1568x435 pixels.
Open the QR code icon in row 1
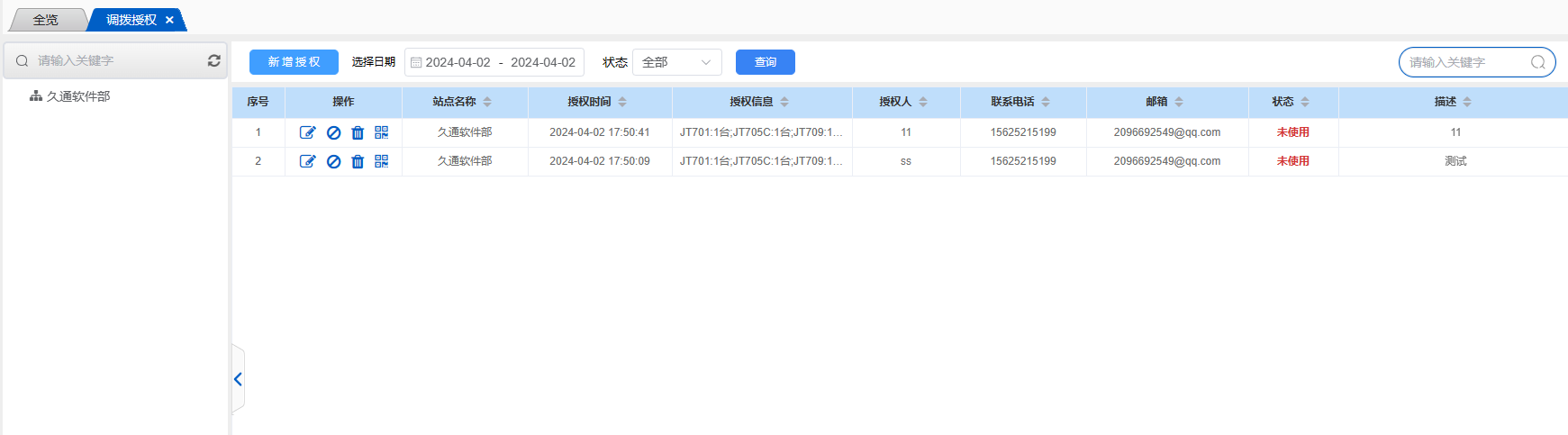click(x=382, y=132)
